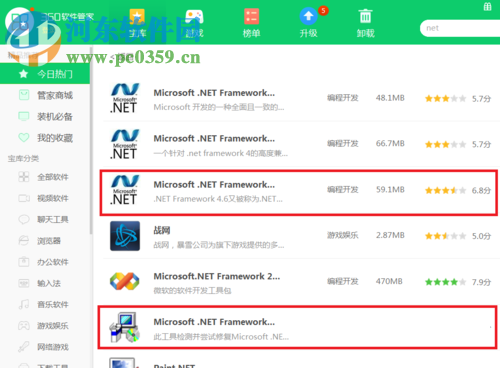
Task: Select the 音乐软件 category
Action: coord(53,305)
